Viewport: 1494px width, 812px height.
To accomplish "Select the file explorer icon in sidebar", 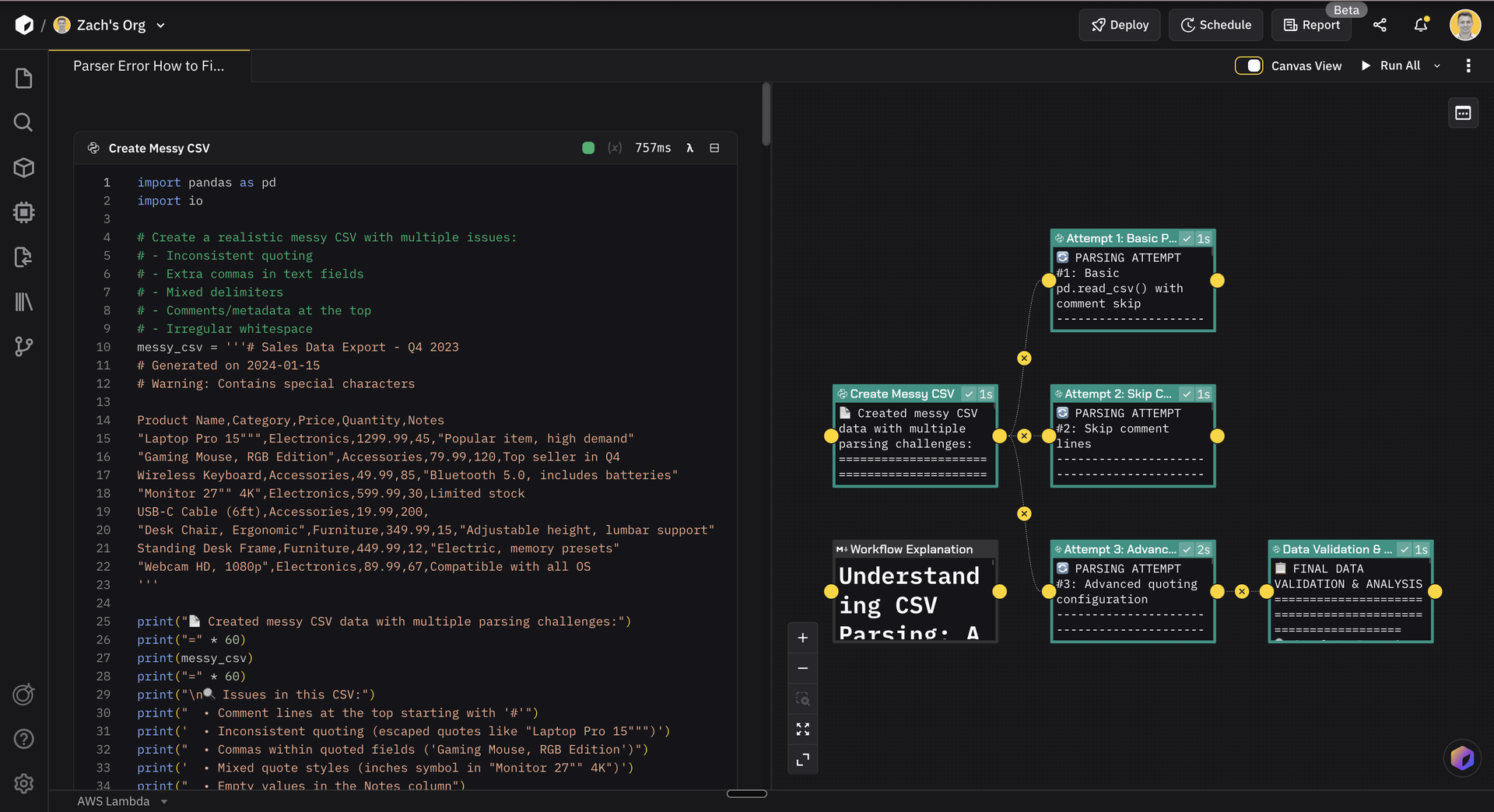I will click(23, 78).
